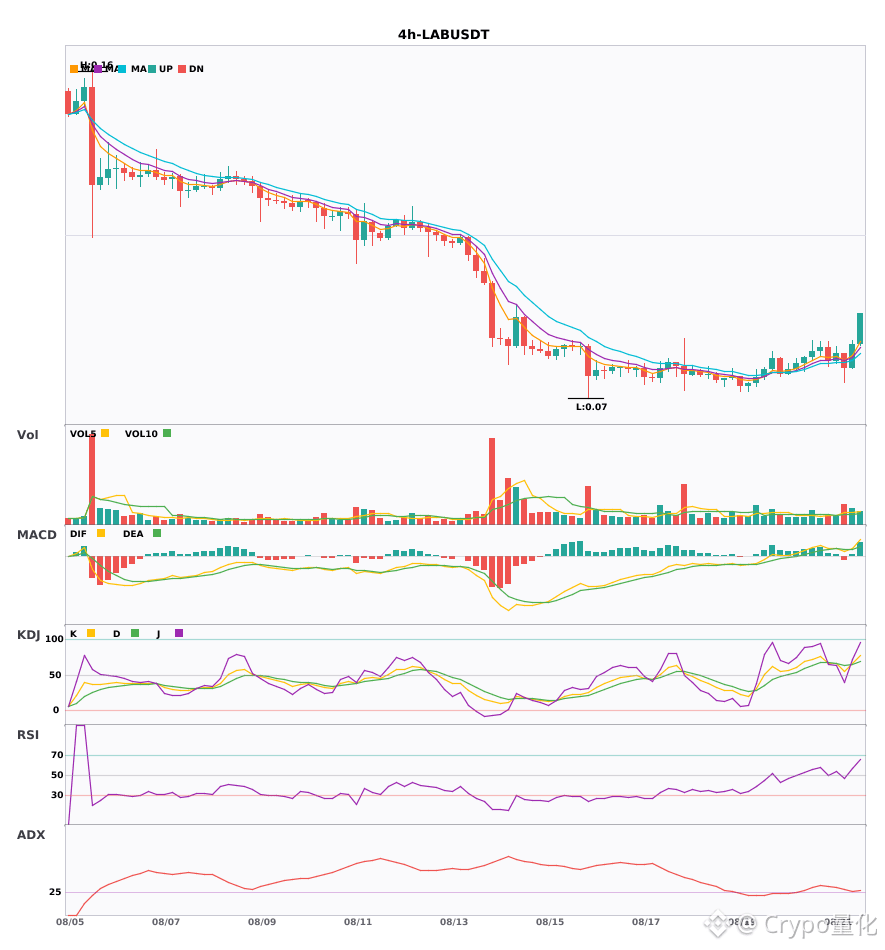Click the DN legend label
Screen dimensions: 885x950
pyautogui.click(x=196, y=69)
